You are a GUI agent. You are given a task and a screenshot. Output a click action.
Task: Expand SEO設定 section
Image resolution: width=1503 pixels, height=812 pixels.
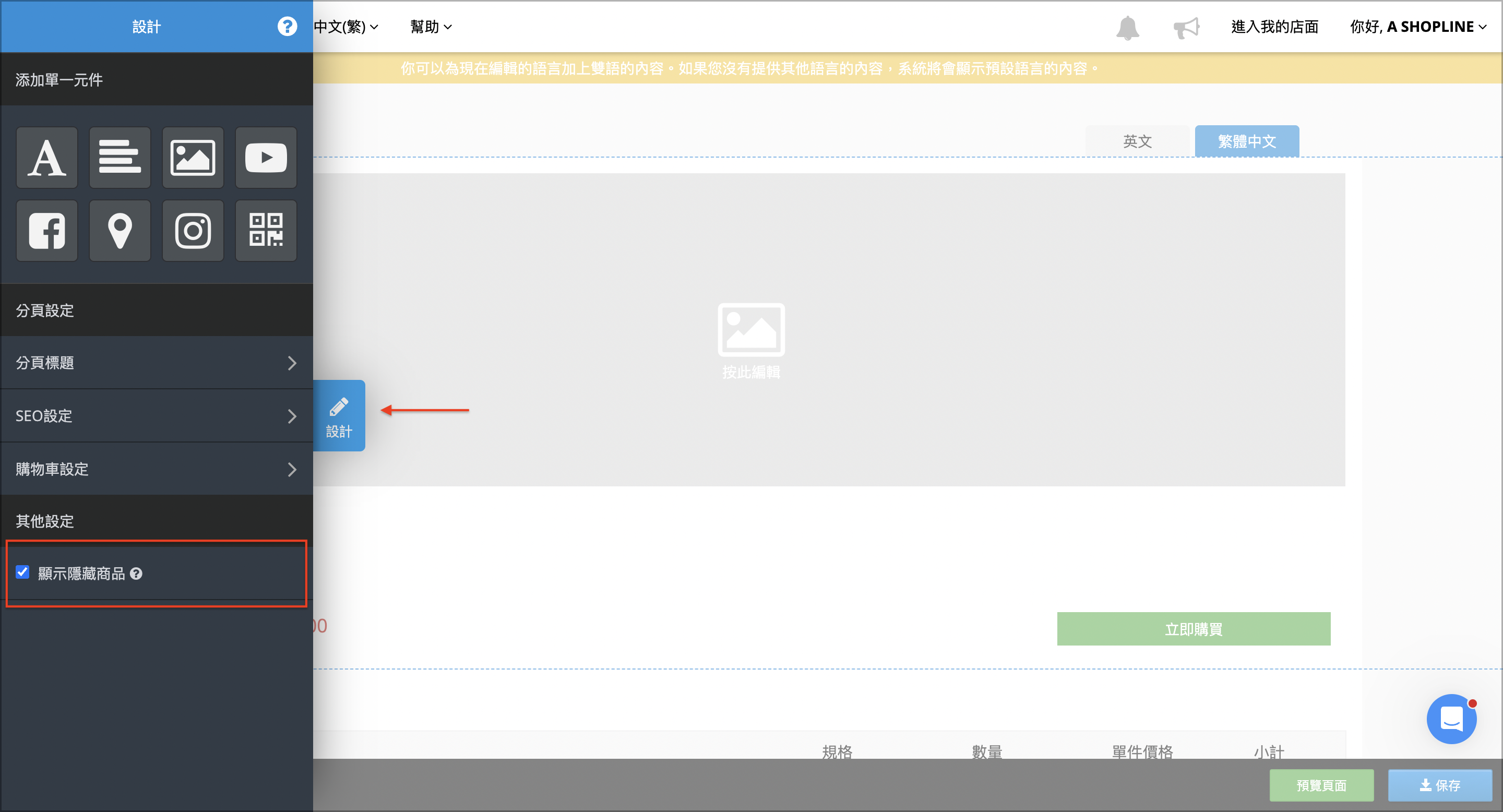click(x=157, y=416)
